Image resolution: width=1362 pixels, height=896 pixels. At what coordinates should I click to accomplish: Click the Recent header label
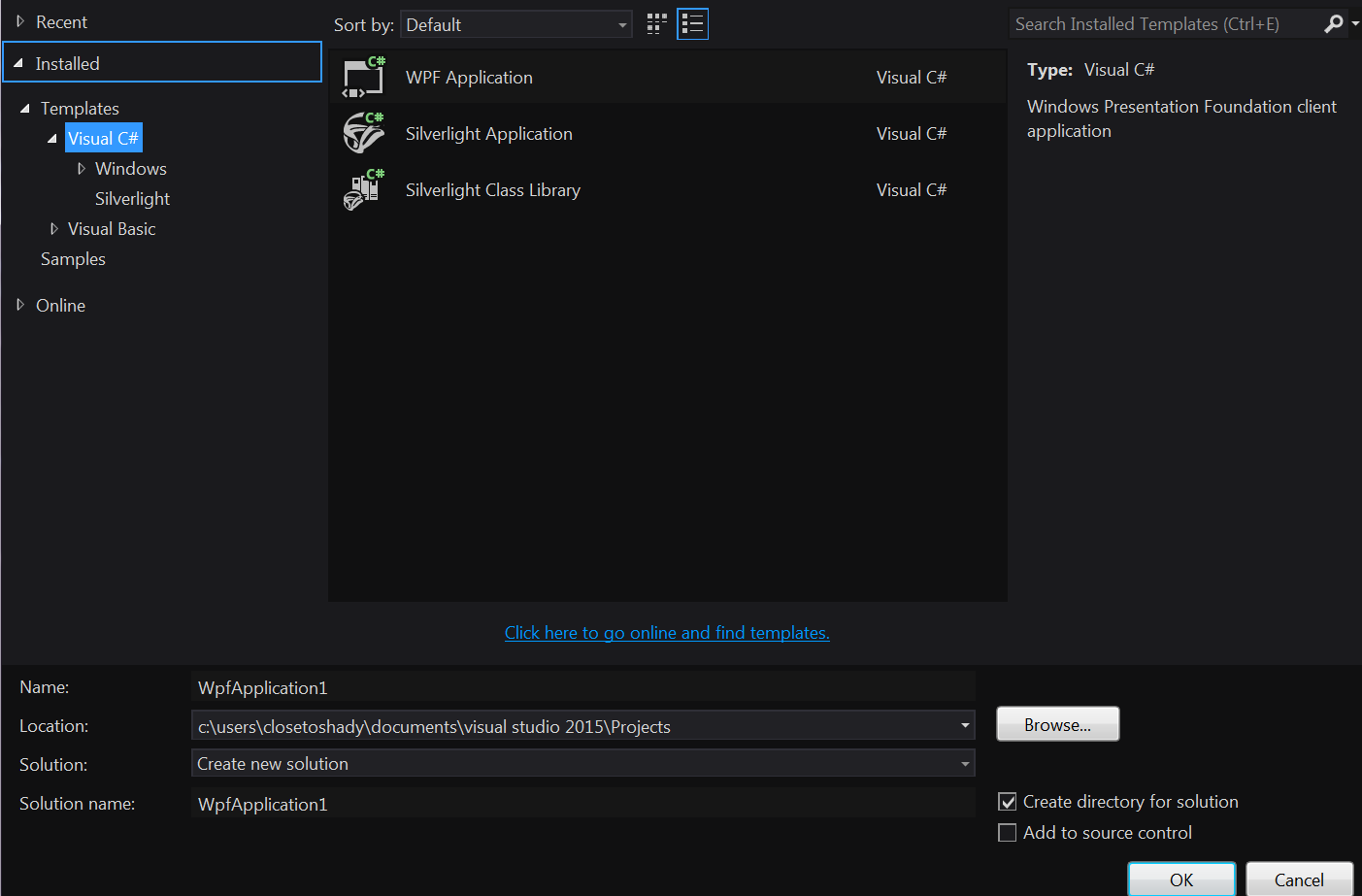(62, 22)
